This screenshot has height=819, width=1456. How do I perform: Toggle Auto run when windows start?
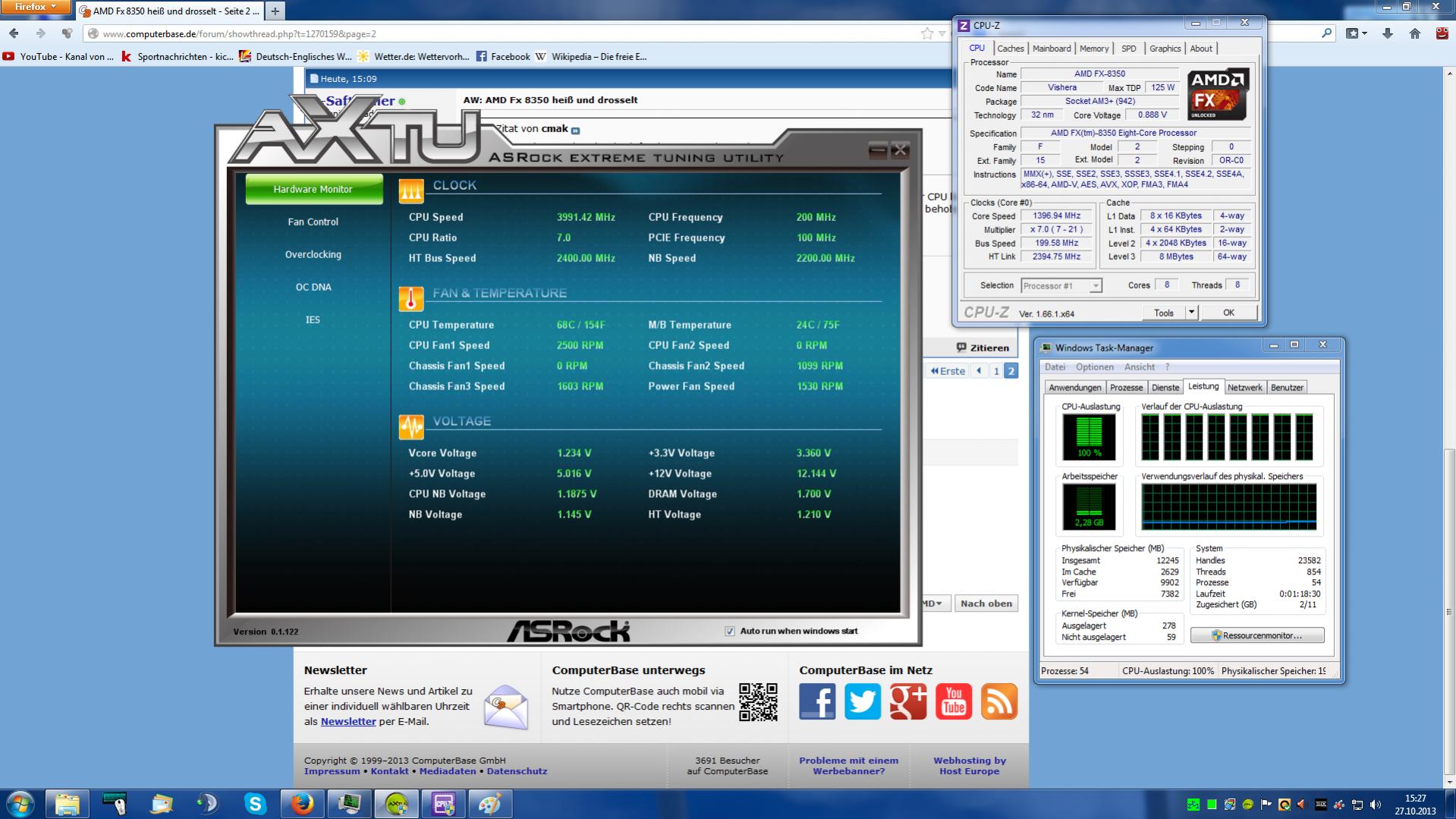click(730, 631)
